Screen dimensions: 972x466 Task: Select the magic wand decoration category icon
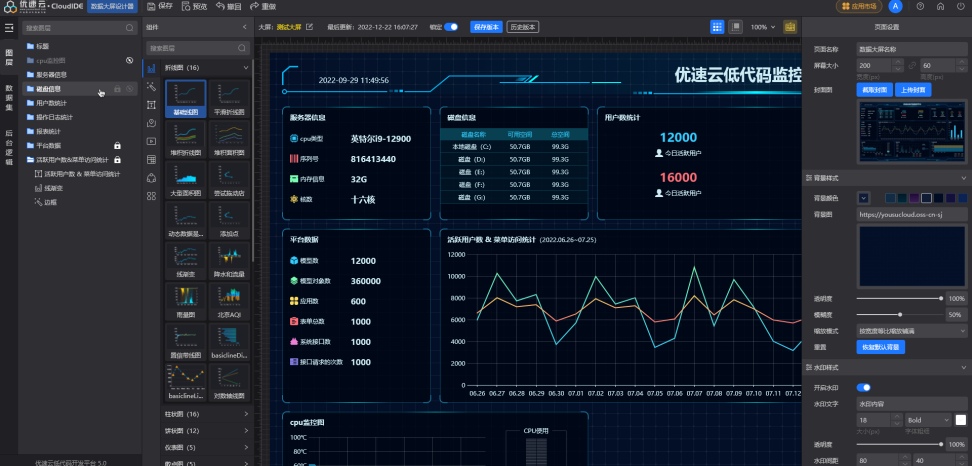coord(151,87)
